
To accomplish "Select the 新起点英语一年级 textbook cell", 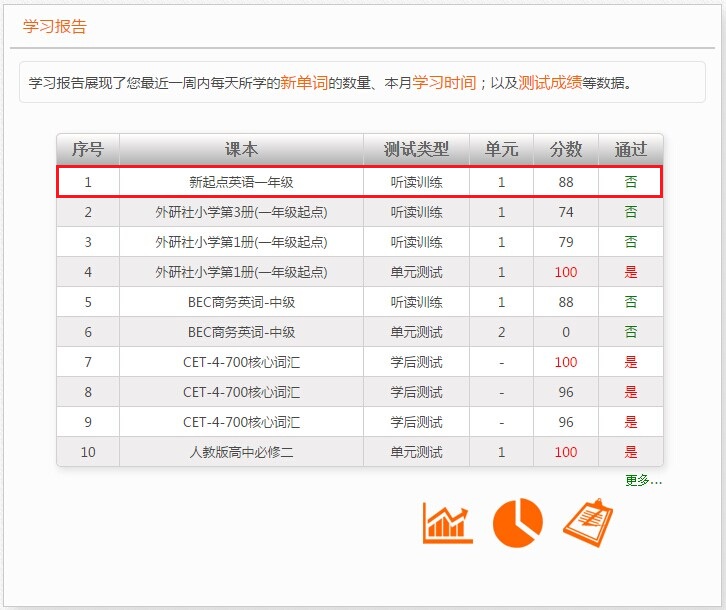I will [241, 182].
